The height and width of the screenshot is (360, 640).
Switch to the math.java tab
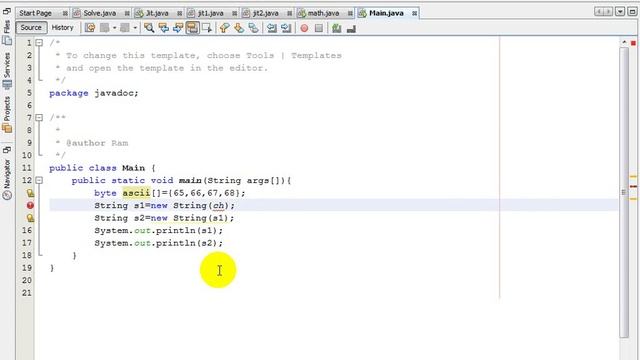(323, 13)
